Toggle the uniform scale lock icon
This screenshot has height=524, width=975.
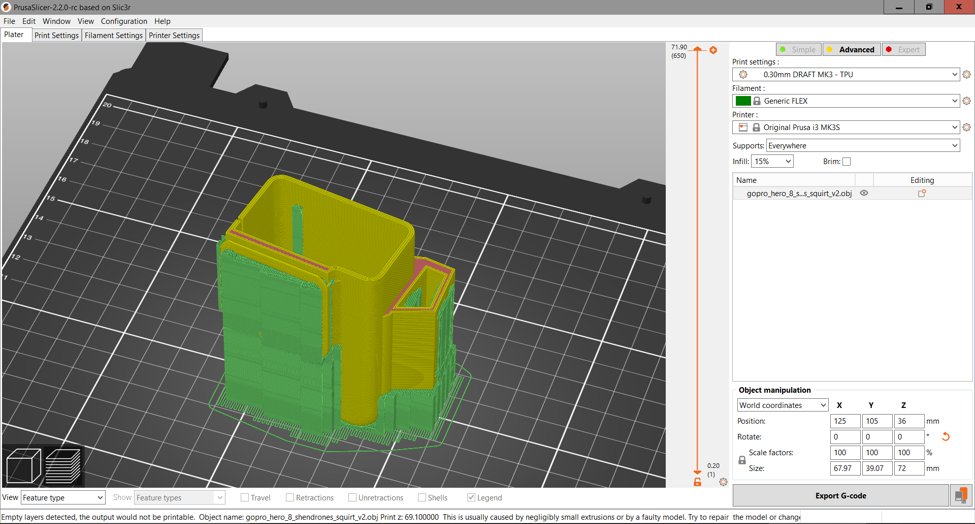(x=742, y=461)
